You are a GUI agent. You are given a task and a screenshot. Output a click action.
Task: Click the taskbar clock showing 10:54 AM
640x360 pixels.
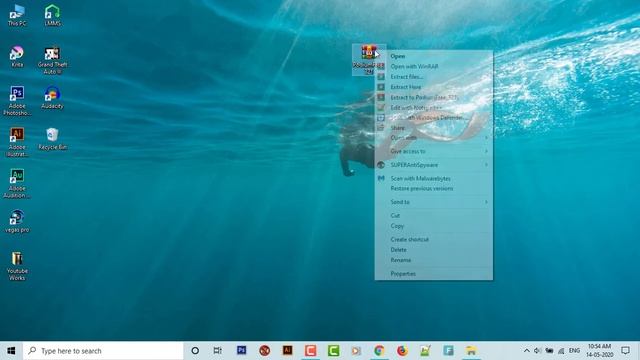click(x=599, y=351)
